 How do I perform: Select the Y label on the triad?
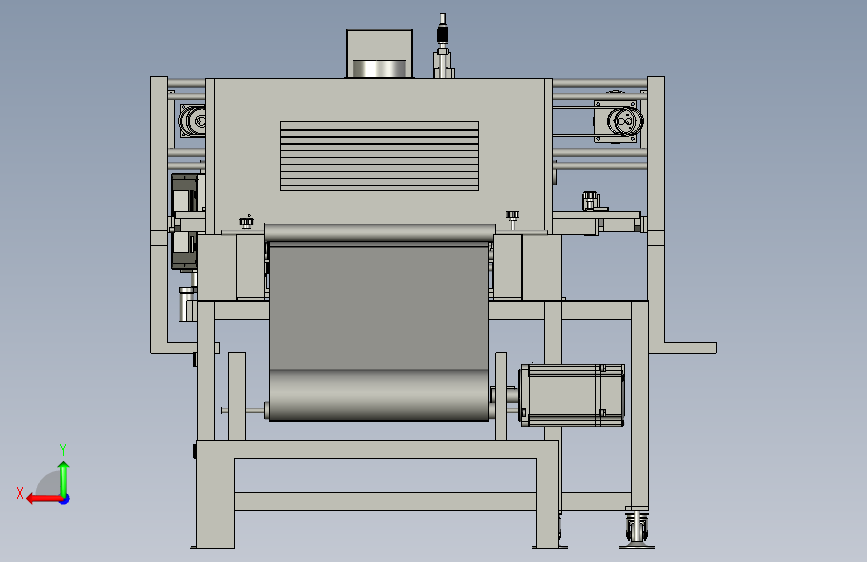63,449
